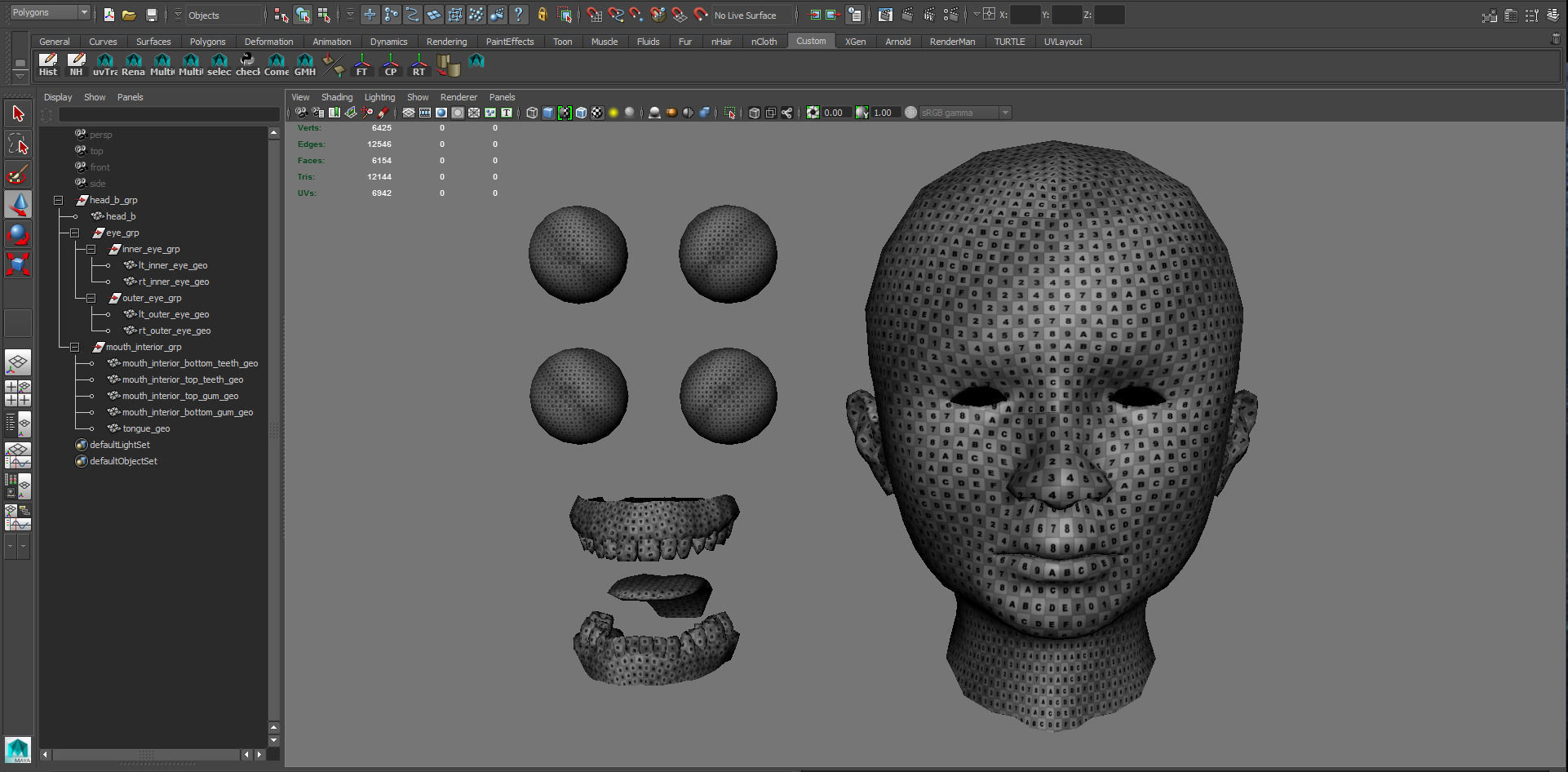The width and height of the screenshot is (1568, 772).
Task: Toggle wireframe display in the viewport toolbar
Action: point(532,113)
